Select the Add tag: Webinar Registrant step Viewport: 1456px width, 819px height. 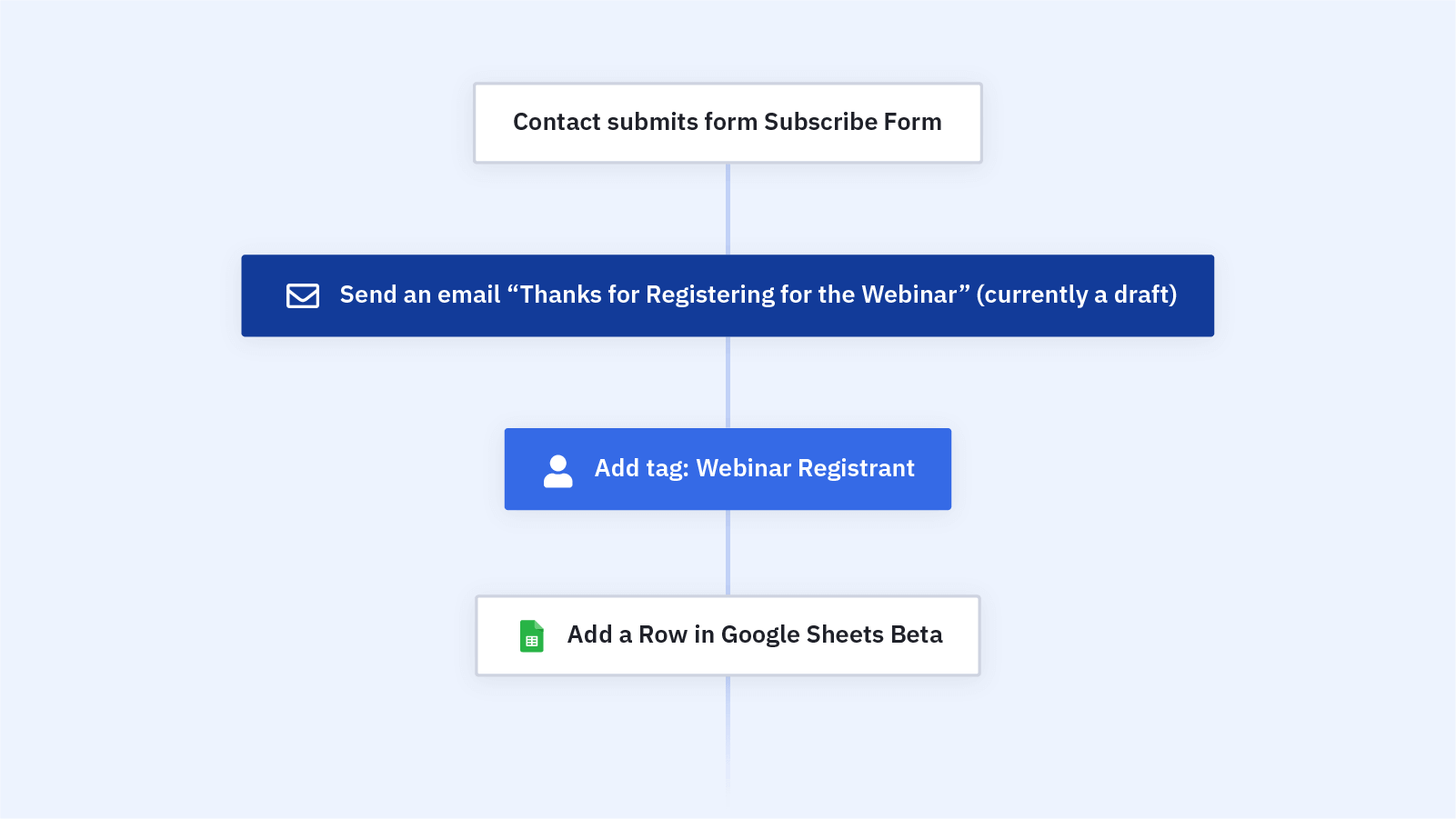click(x=728, y=469)
